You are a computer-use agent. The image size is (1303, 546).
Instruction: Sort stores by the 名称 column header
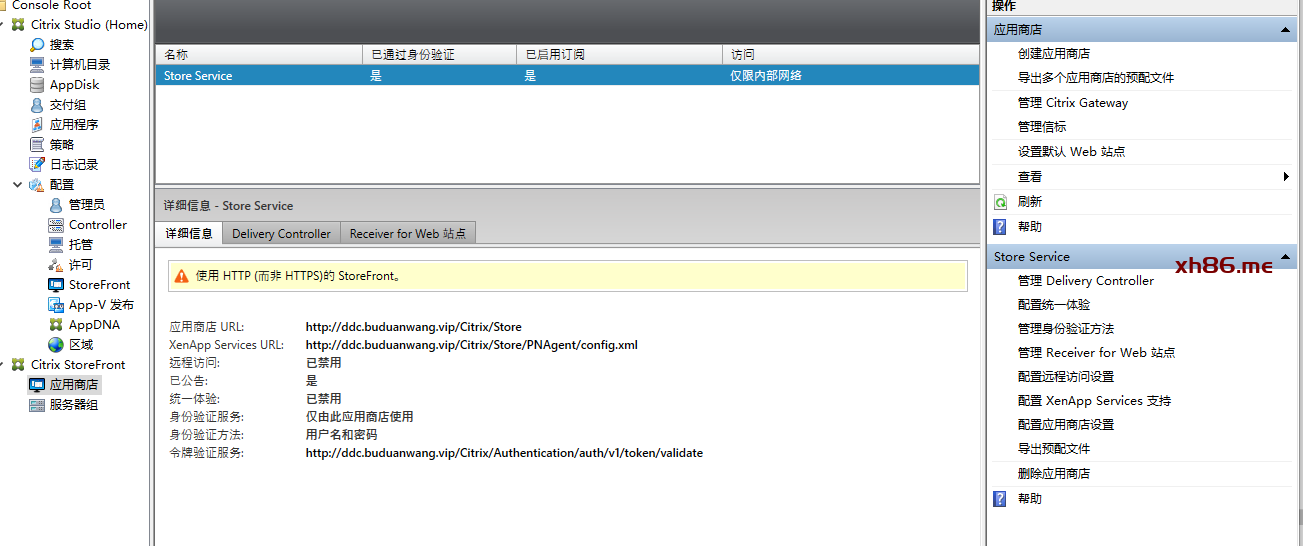[x=259, y=54]
